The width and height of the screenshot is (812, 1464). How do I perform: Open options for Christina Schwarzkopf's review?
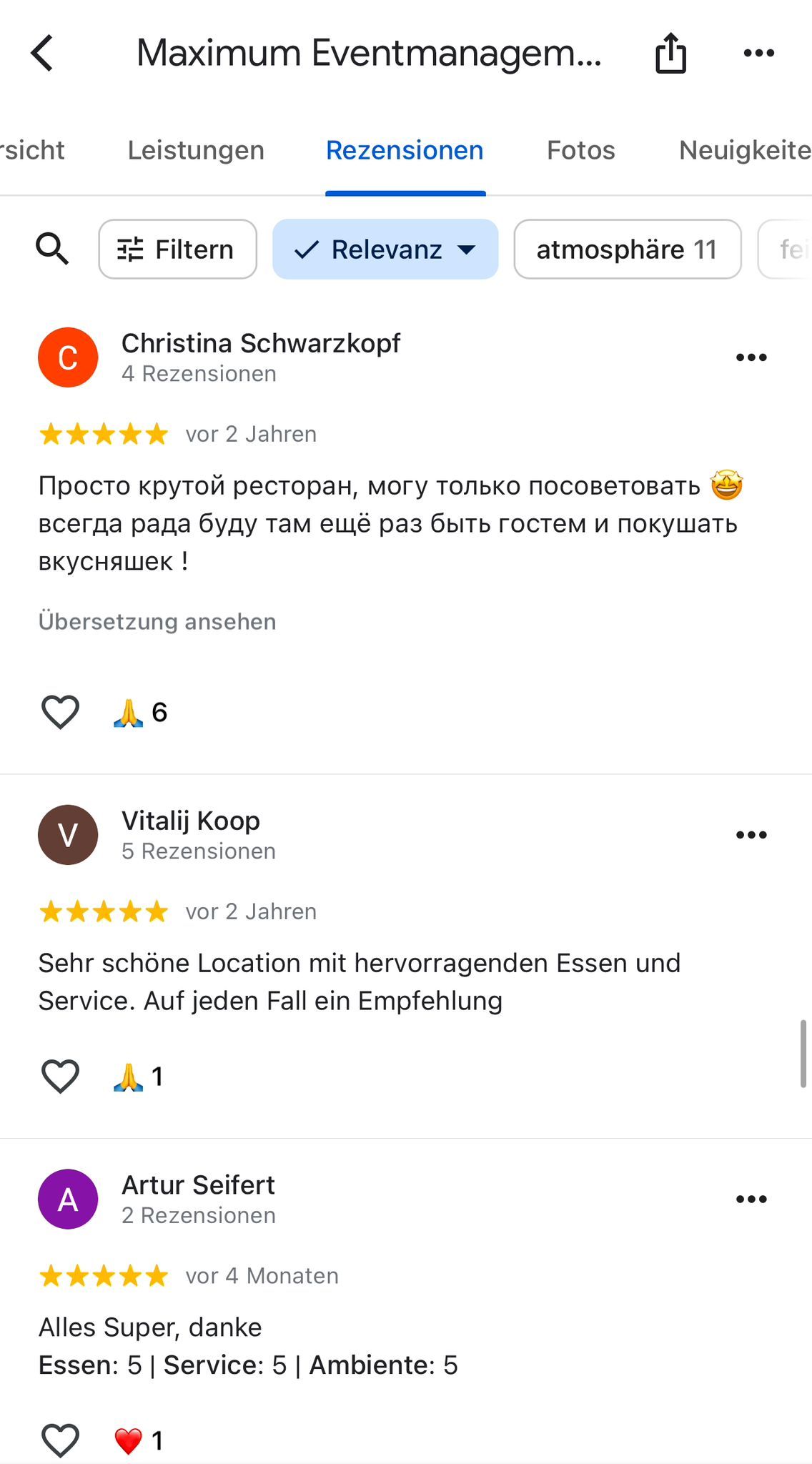click(x=751, y=357)
